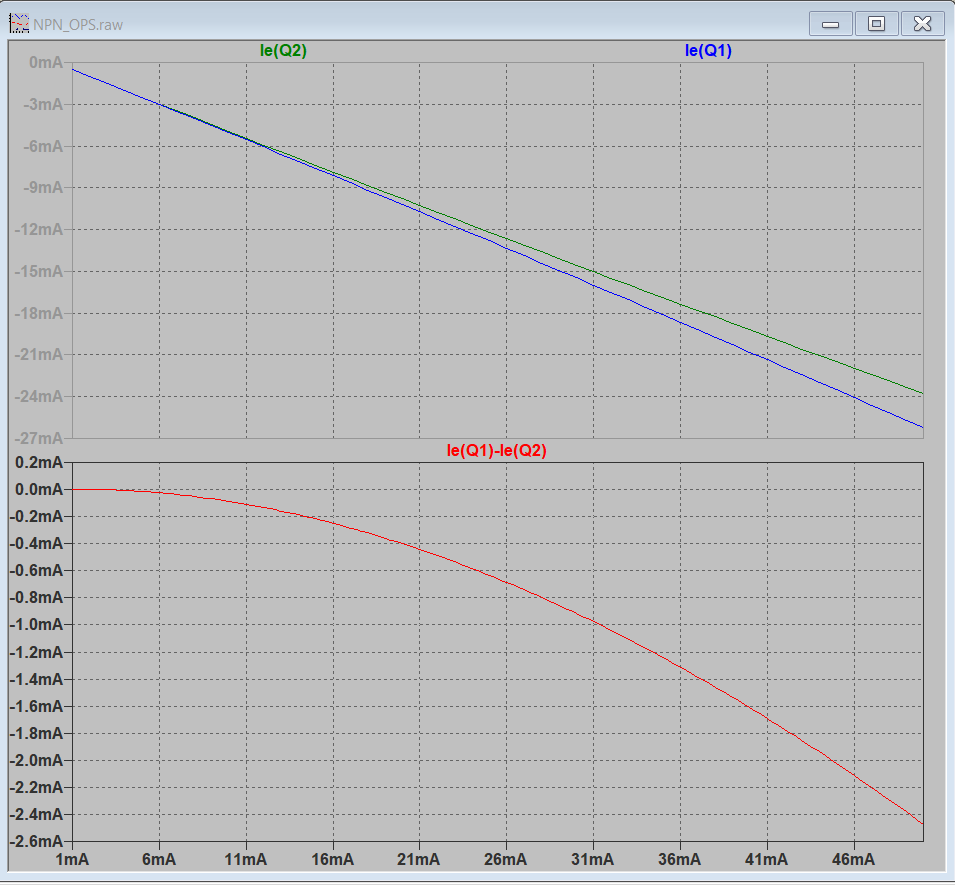Click the 36mA horizontal axis label
Screen dimensions: 955x885
tap(680, 859)
